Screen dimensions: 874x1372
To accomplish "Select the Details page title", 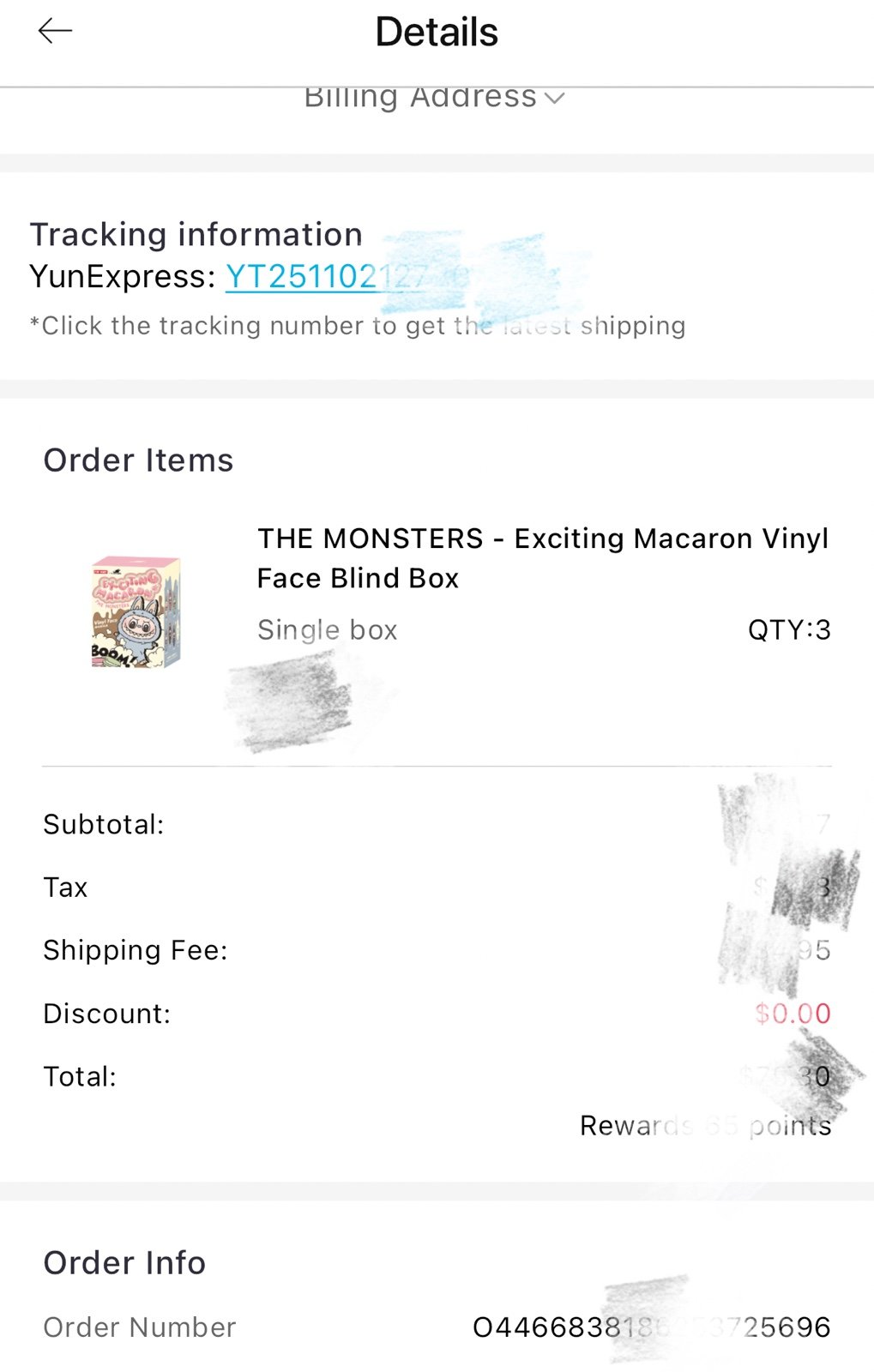I will pyautogui.click(x=437, y=33).
